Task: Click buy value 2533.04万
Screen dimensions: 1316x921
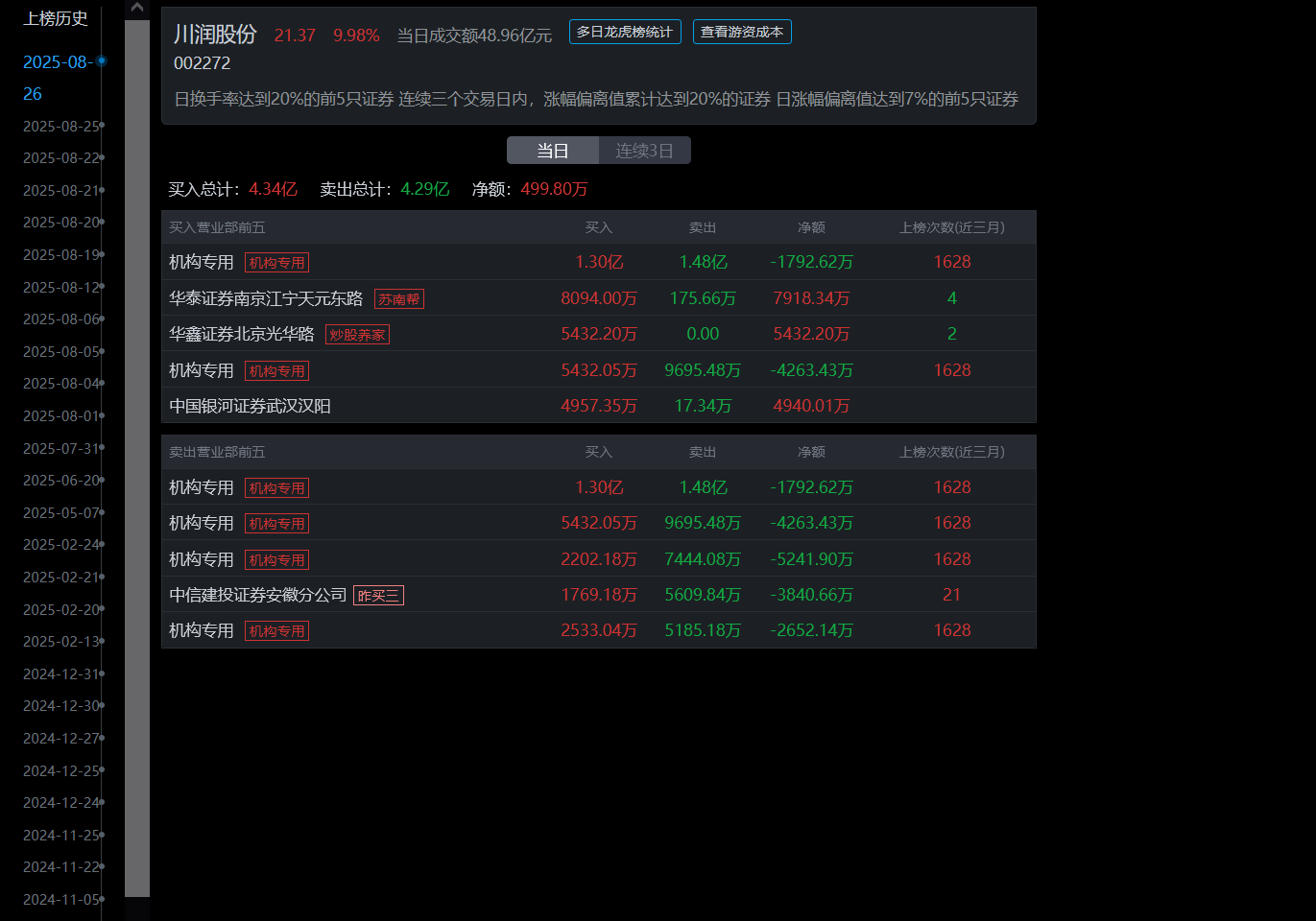Action: click(599, 630)
